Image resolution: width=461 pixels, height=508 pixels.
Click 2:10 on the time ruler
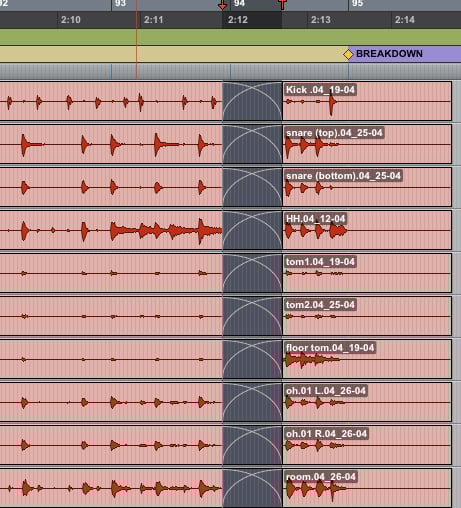pyautogui.click(x=71, y=20)
